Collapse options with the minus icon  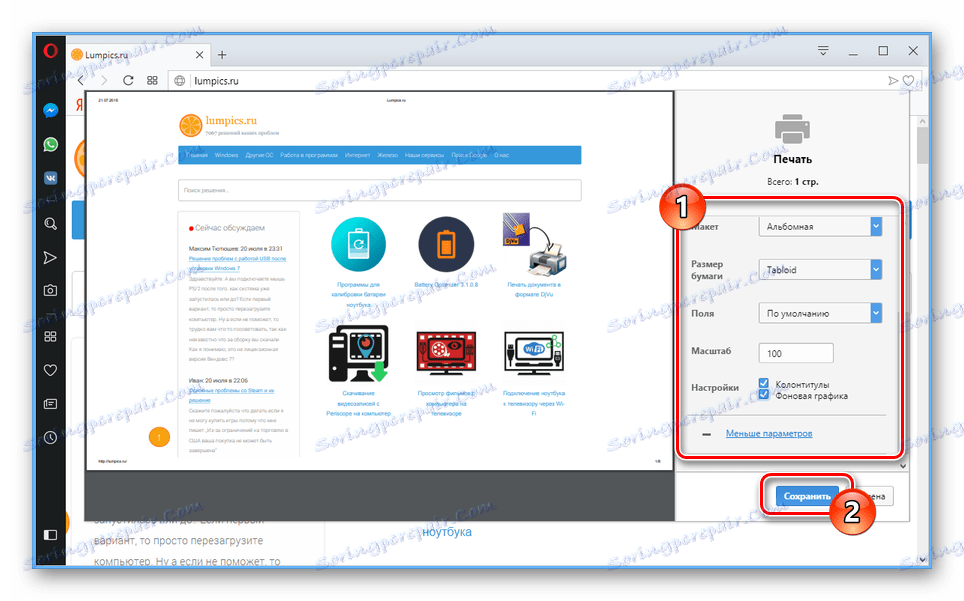pos(706,434)
